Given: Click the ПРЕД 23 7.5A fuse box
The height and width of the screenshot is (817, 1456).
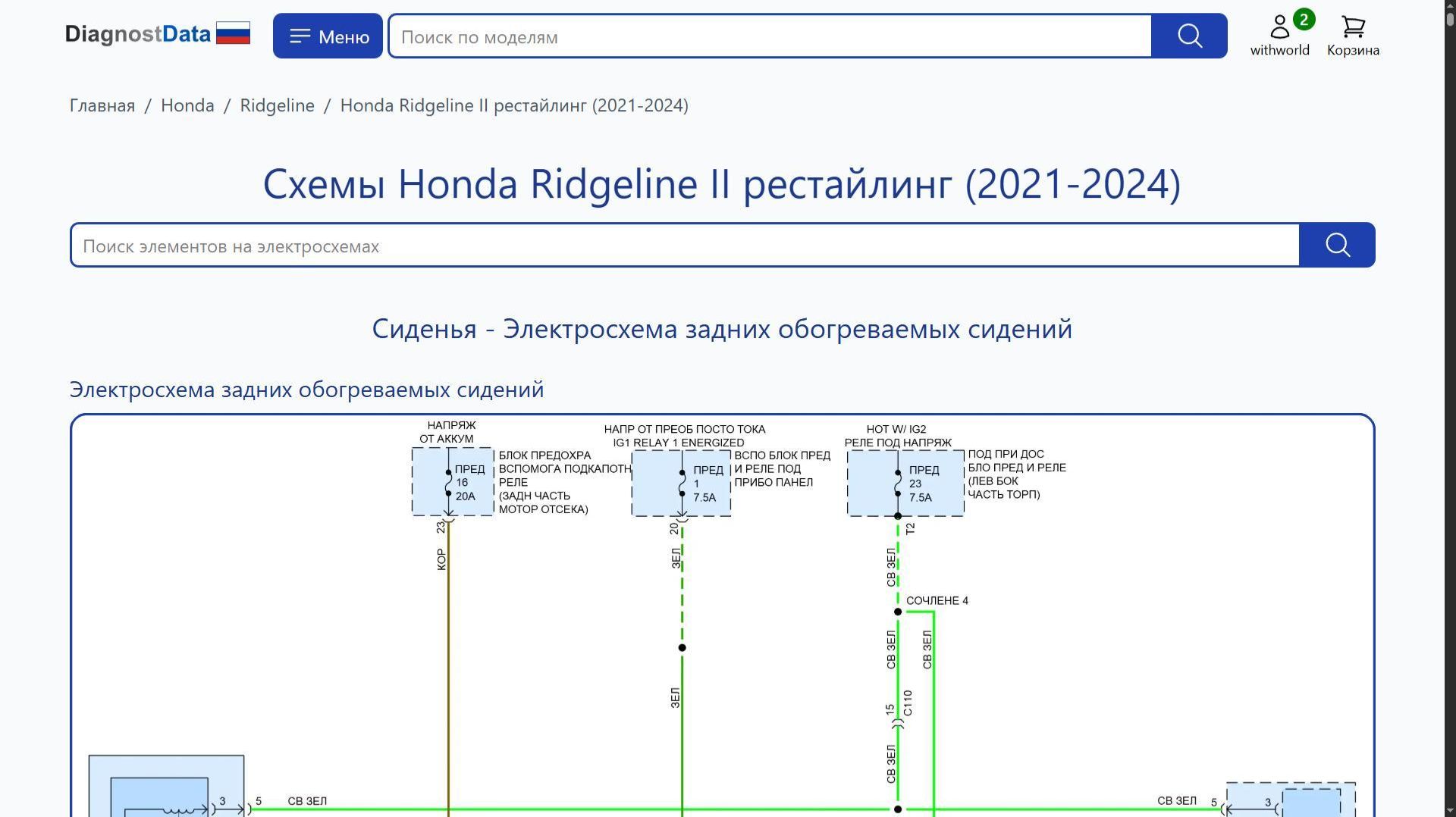Looking at the screenshot, I should [x=905, y=484].
